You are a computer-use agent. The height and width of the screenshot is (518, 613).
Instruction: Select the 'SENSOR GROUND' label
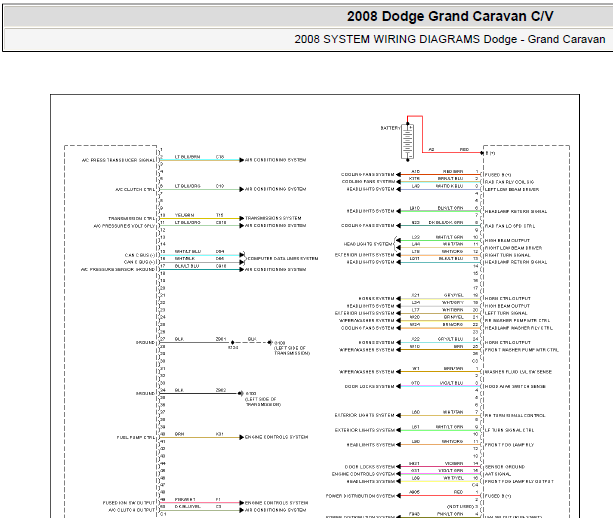point(505,467)
